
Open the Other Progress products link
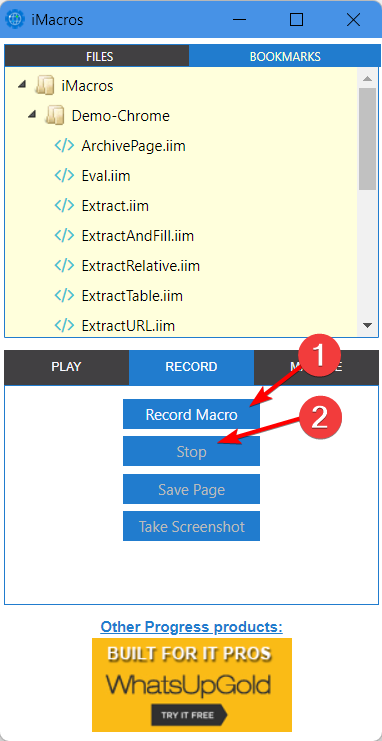tap(191, 627)
